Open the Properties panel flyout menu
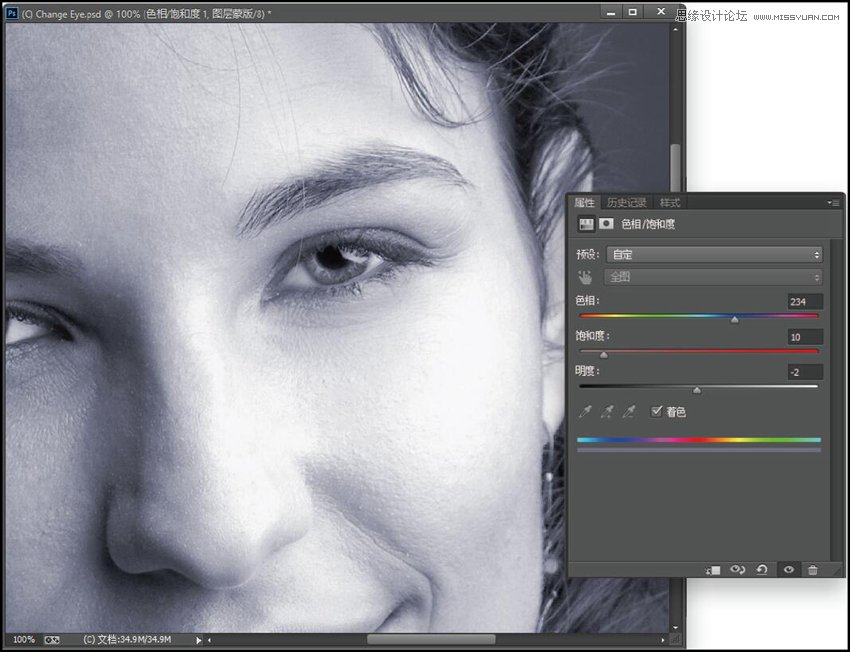 click(x=832, y=202)
